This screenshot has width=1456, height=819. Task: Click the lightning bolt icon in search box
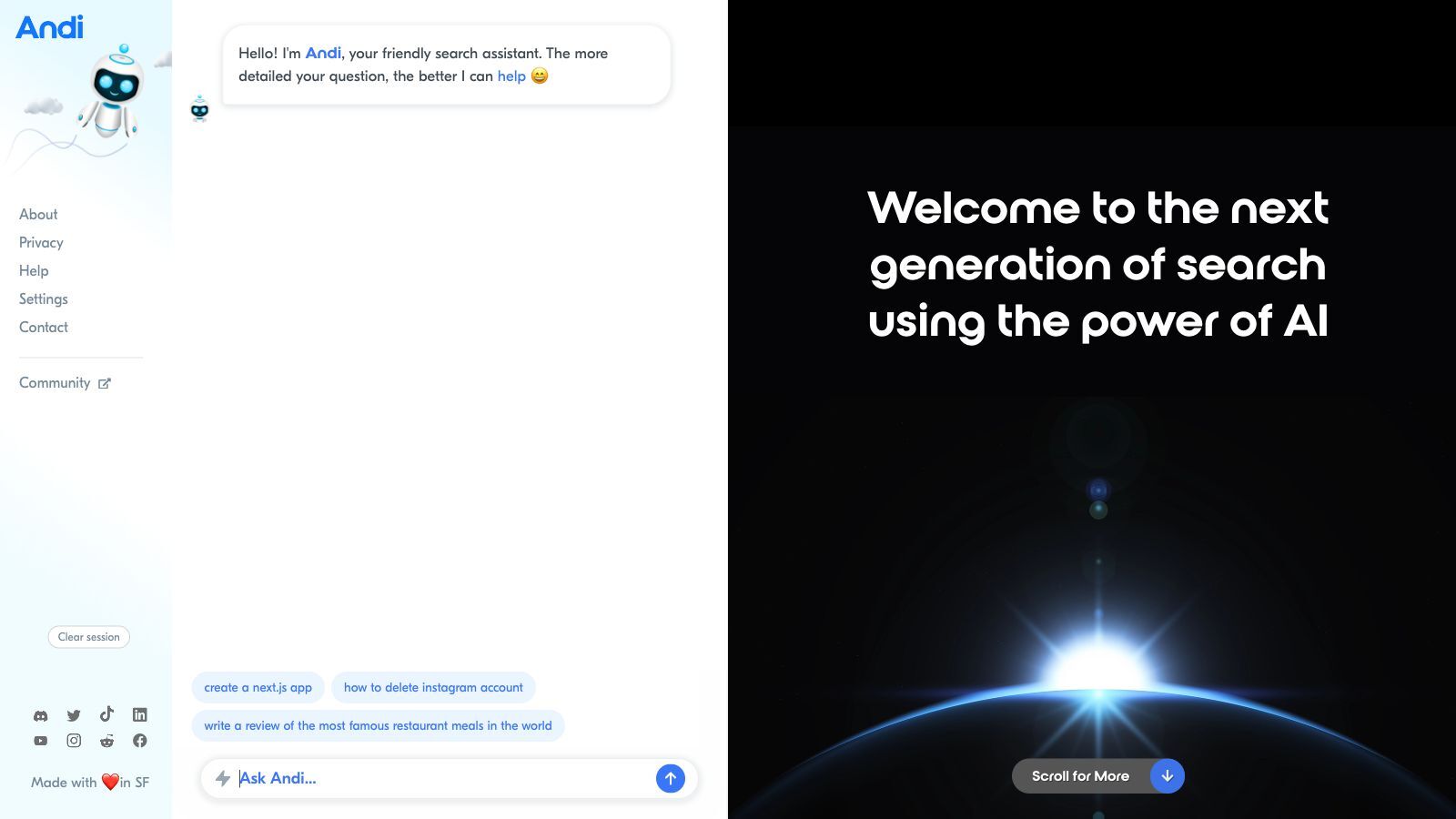click(223, 778)
